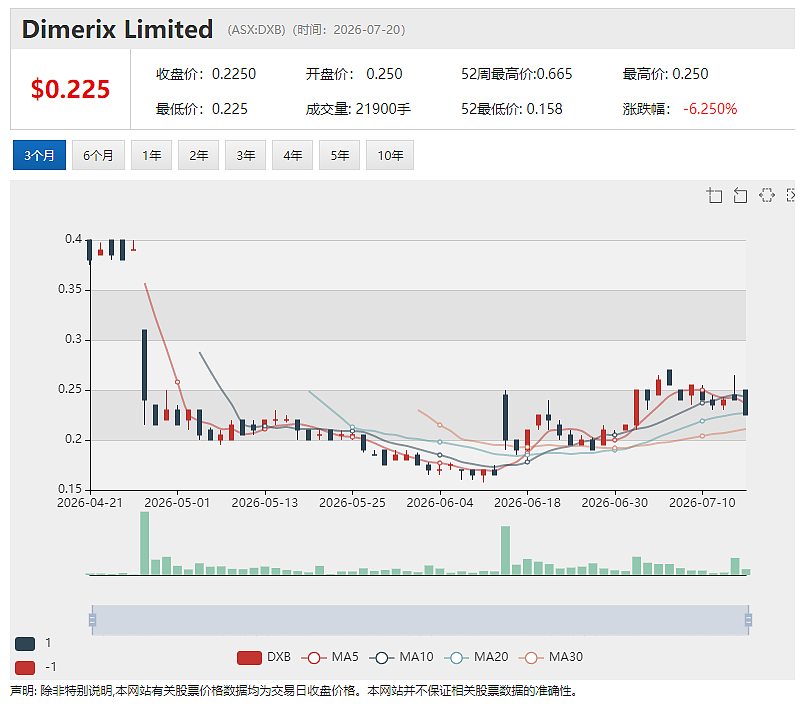Click the 开盘价: 0.250 value

(354, 74)
